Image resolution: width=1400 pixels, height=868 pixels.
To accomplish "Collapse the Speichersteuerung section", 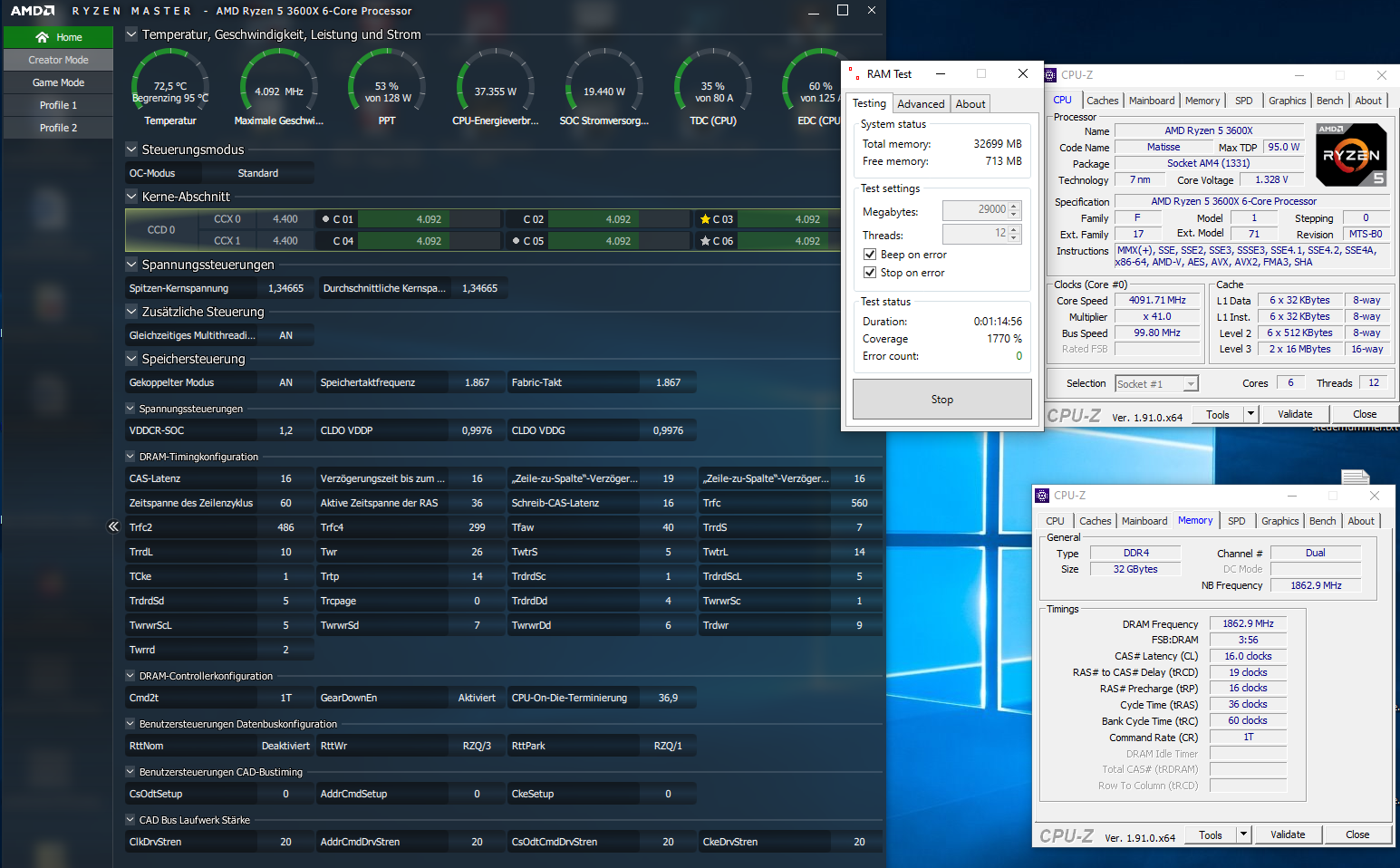I will point(131,359).
